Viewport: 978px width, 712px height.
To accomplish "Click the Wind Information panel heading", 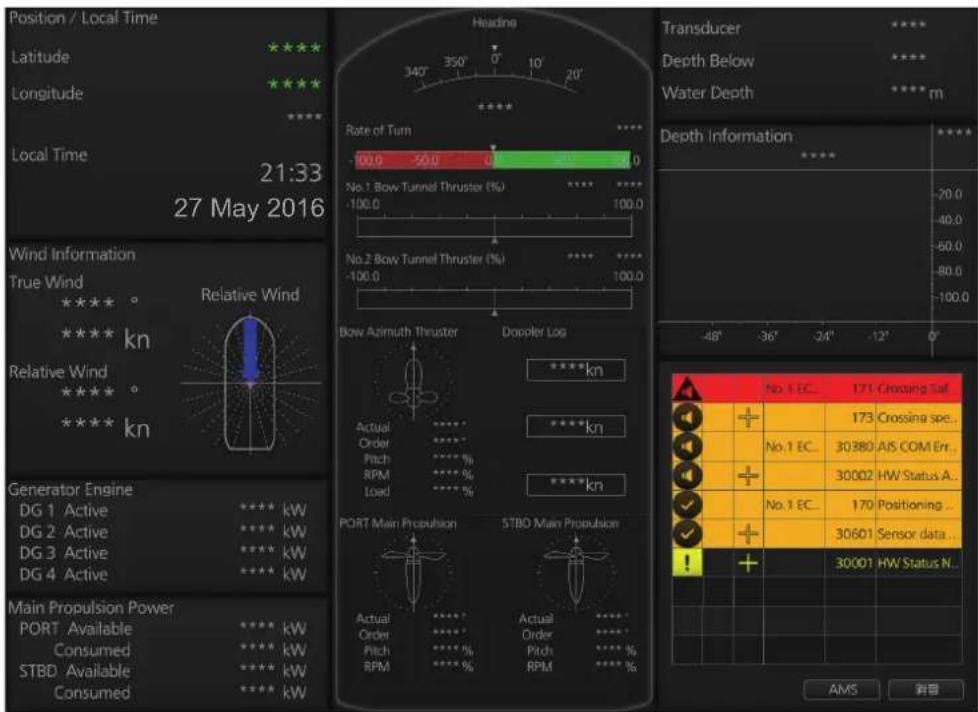I will 72,254.
